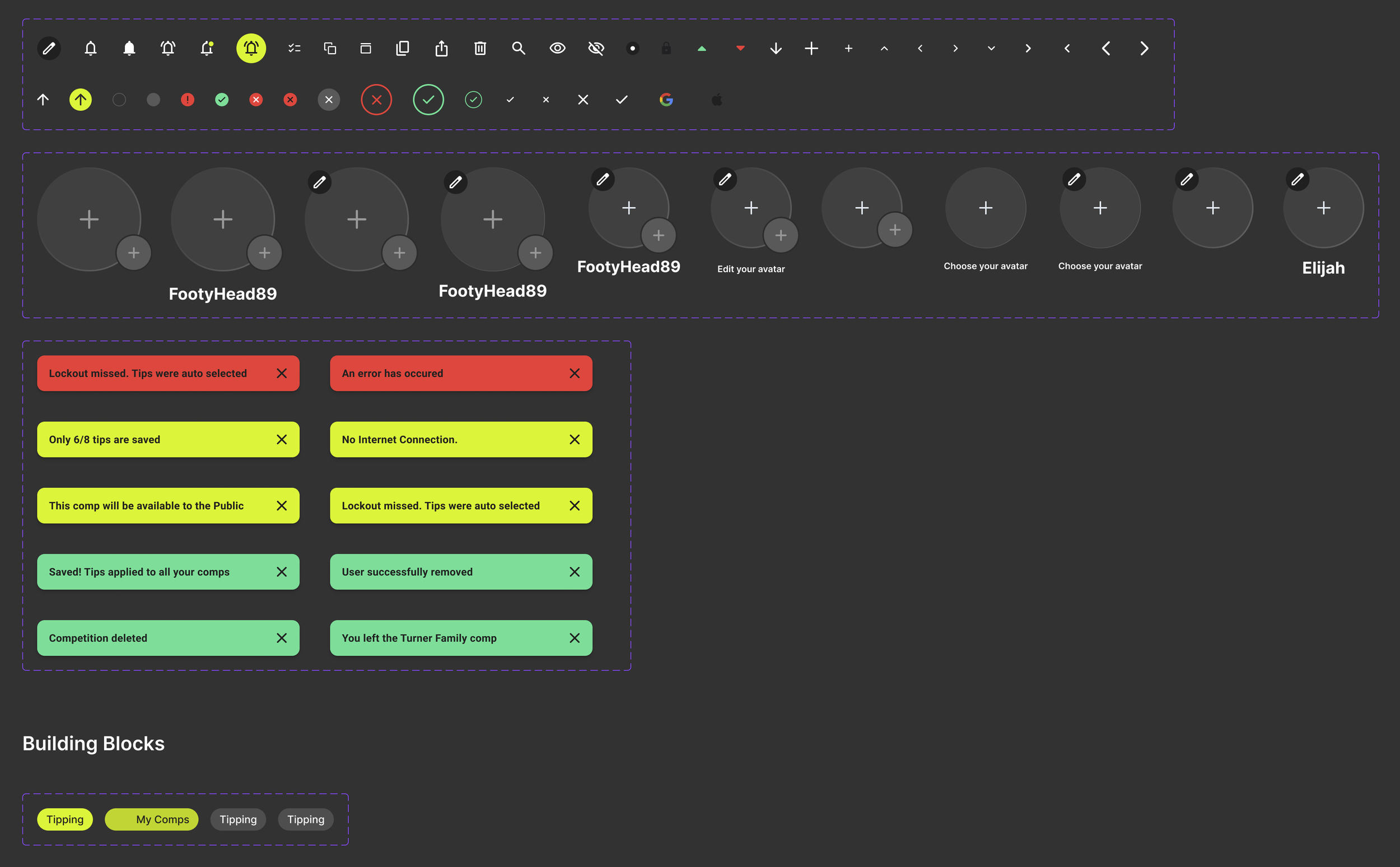Select the empty unfilled radio circle
This screenshot has height=867, width=1400.
tap(119, 100)
